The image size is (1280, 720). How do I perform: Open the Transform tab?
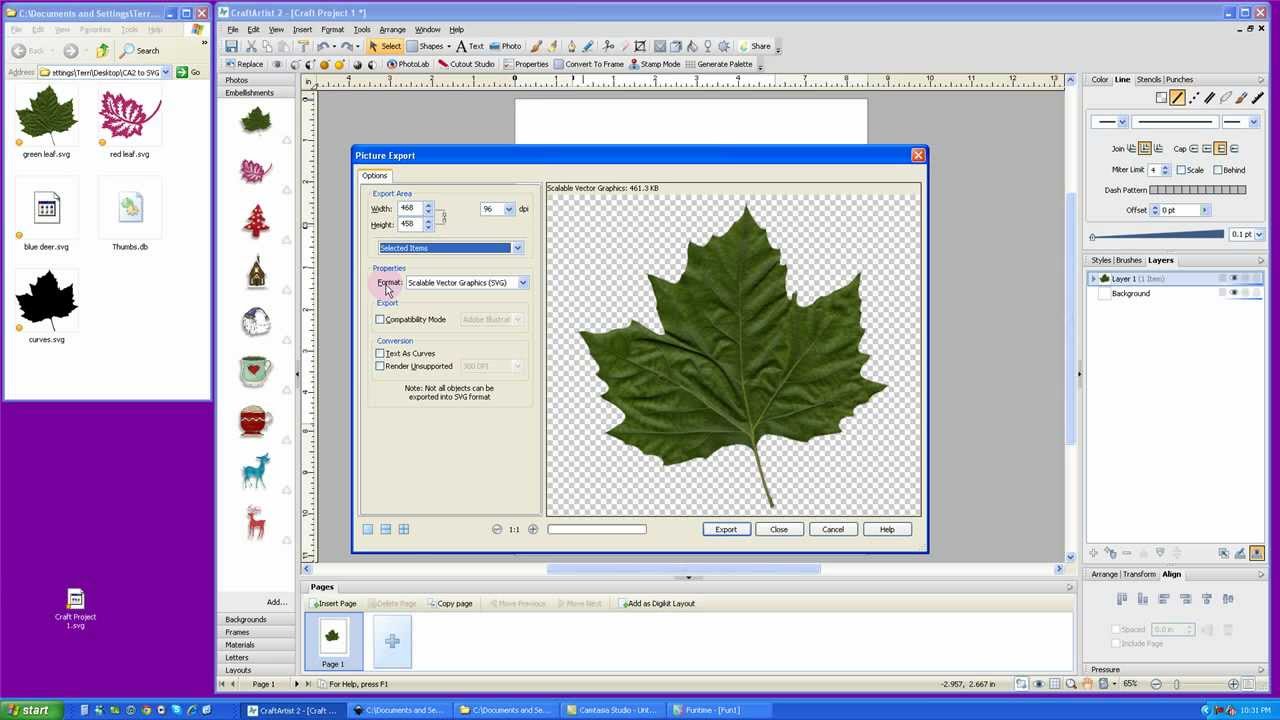point(1139,575)
